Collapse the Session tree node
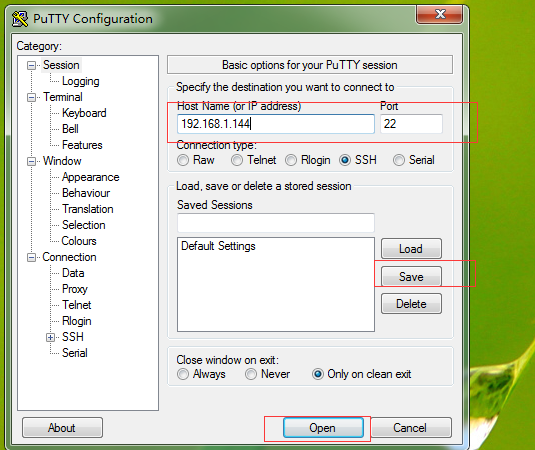The height and width of the screenshot is (450, 535). 31,65
